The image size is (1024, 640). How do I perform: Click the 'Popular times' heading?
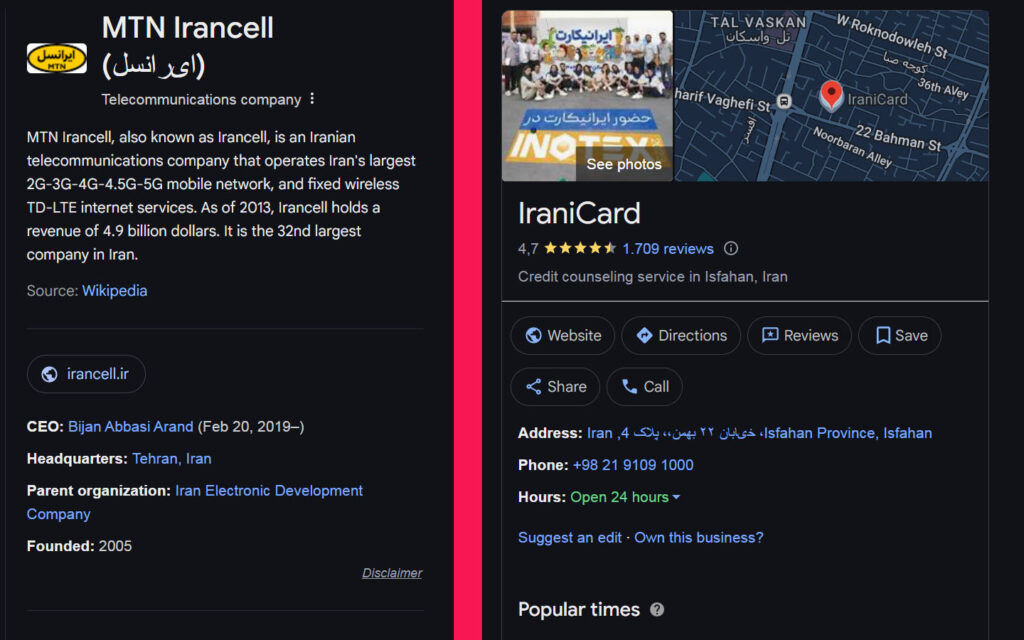point(579,609)
